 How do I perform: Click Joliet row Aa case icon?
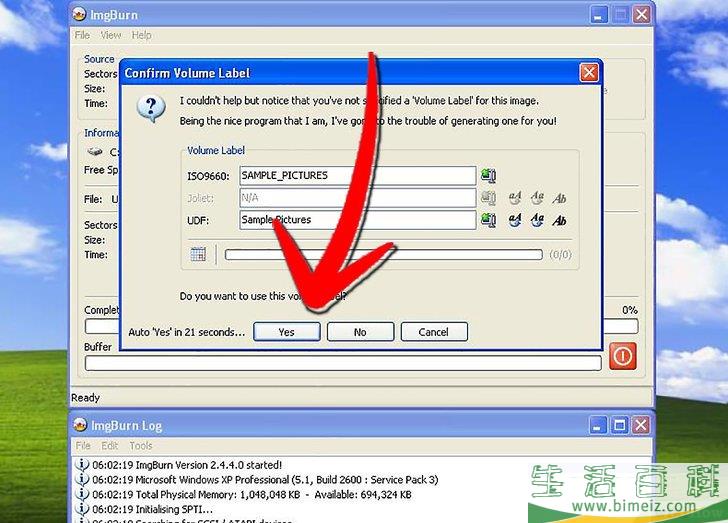click(x=537, y=198)
